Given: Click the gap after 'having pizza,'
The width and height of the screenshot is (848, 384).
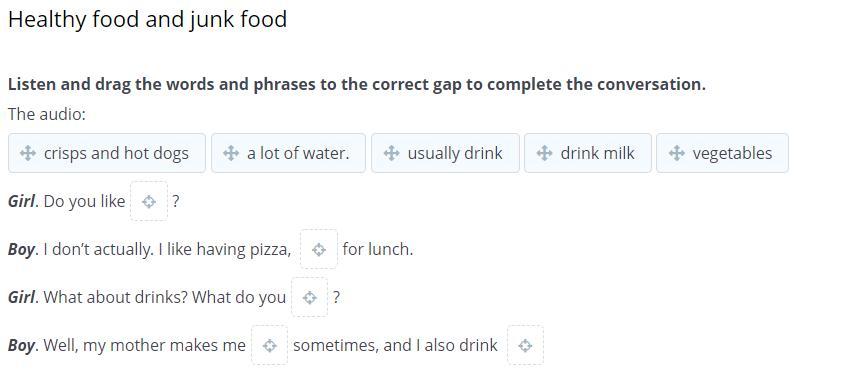Looking at the screenshot, I should [319, 249].
